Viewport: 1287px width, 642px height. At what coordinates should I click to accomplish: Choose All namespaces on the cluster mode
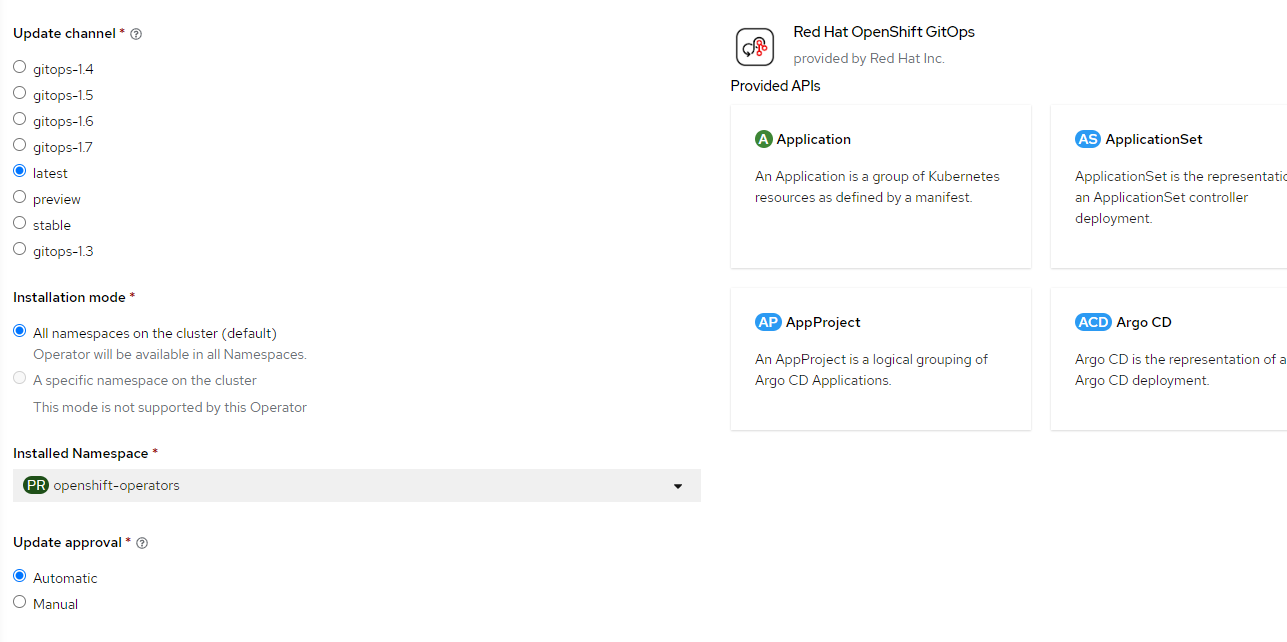click(x=20, y=331)
